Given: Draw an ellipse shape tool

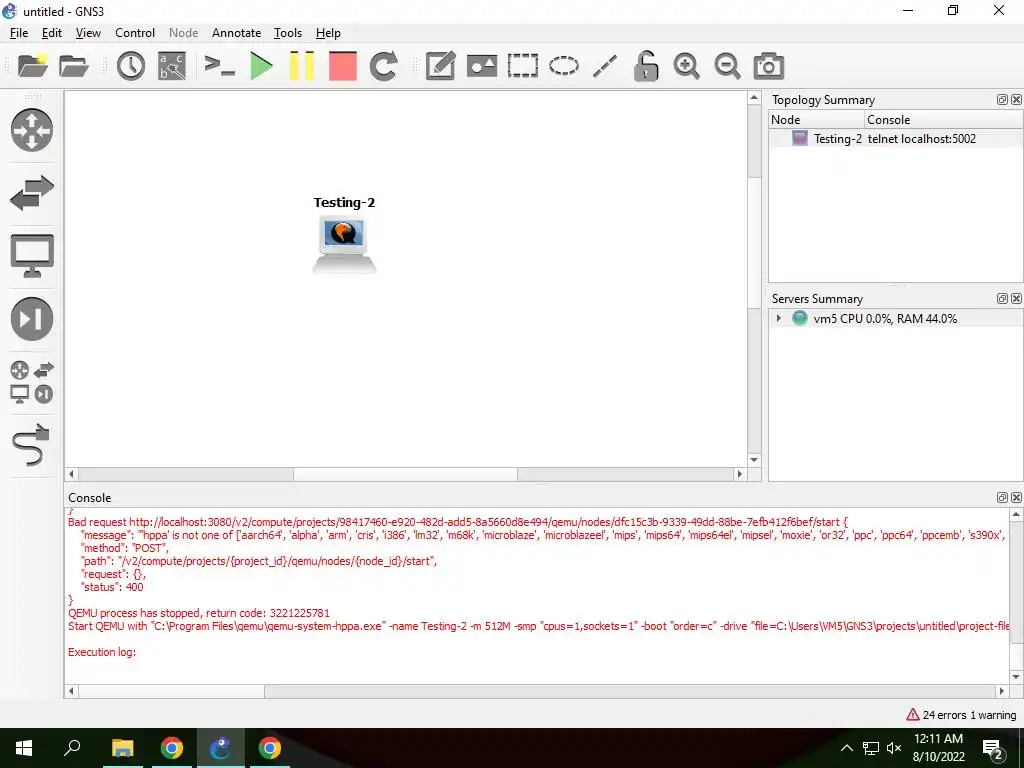Looking at the screenshot, I should coord(564,66).
